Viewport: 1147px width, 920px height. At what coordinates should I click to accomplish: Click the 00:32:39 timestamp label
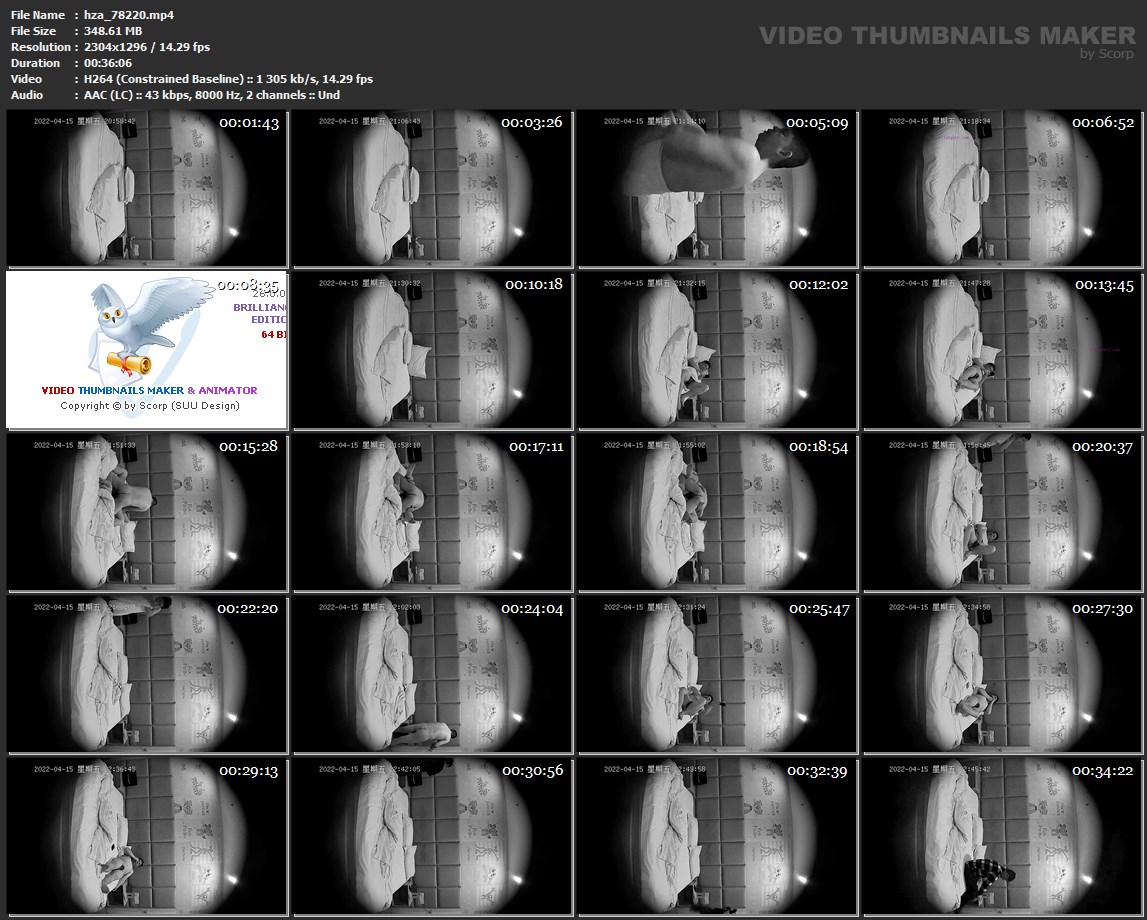(x=818, y=771)
